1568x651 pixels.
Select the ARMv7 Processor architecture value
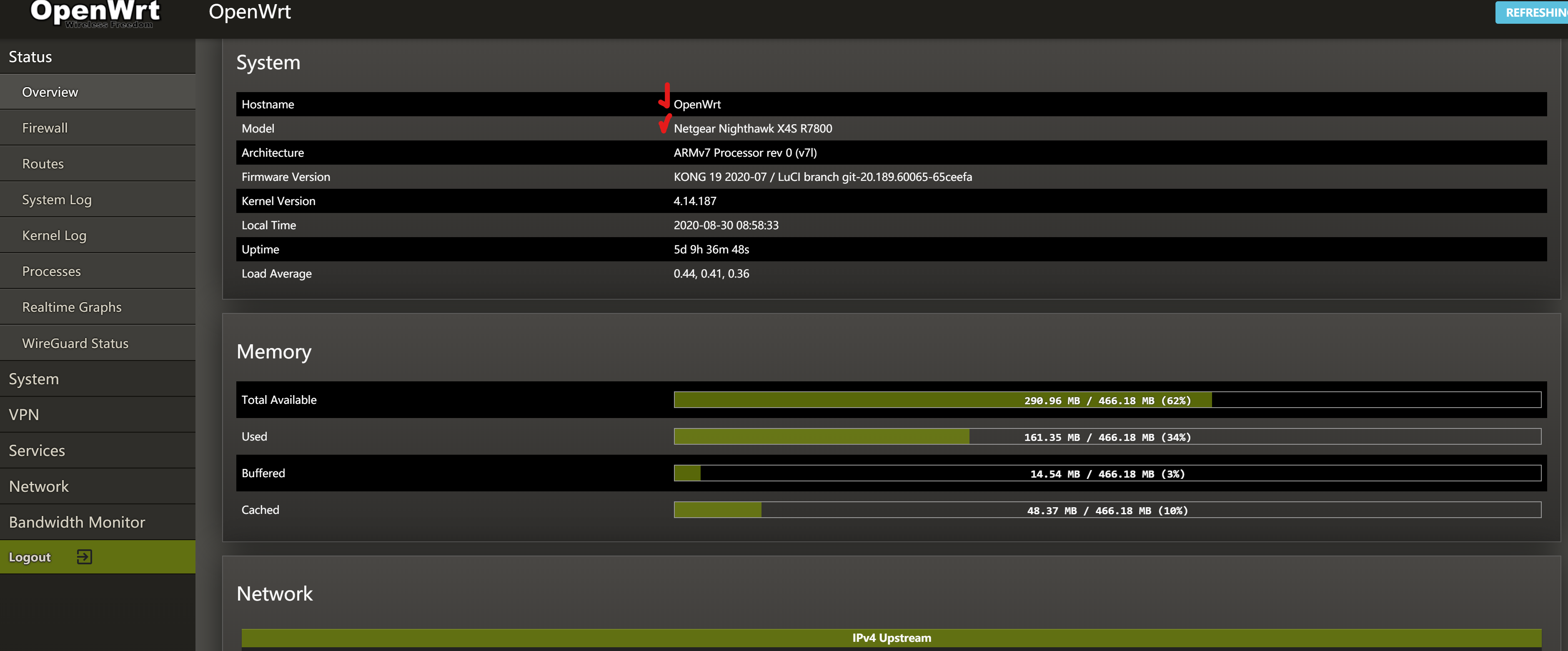click(745, 153)
